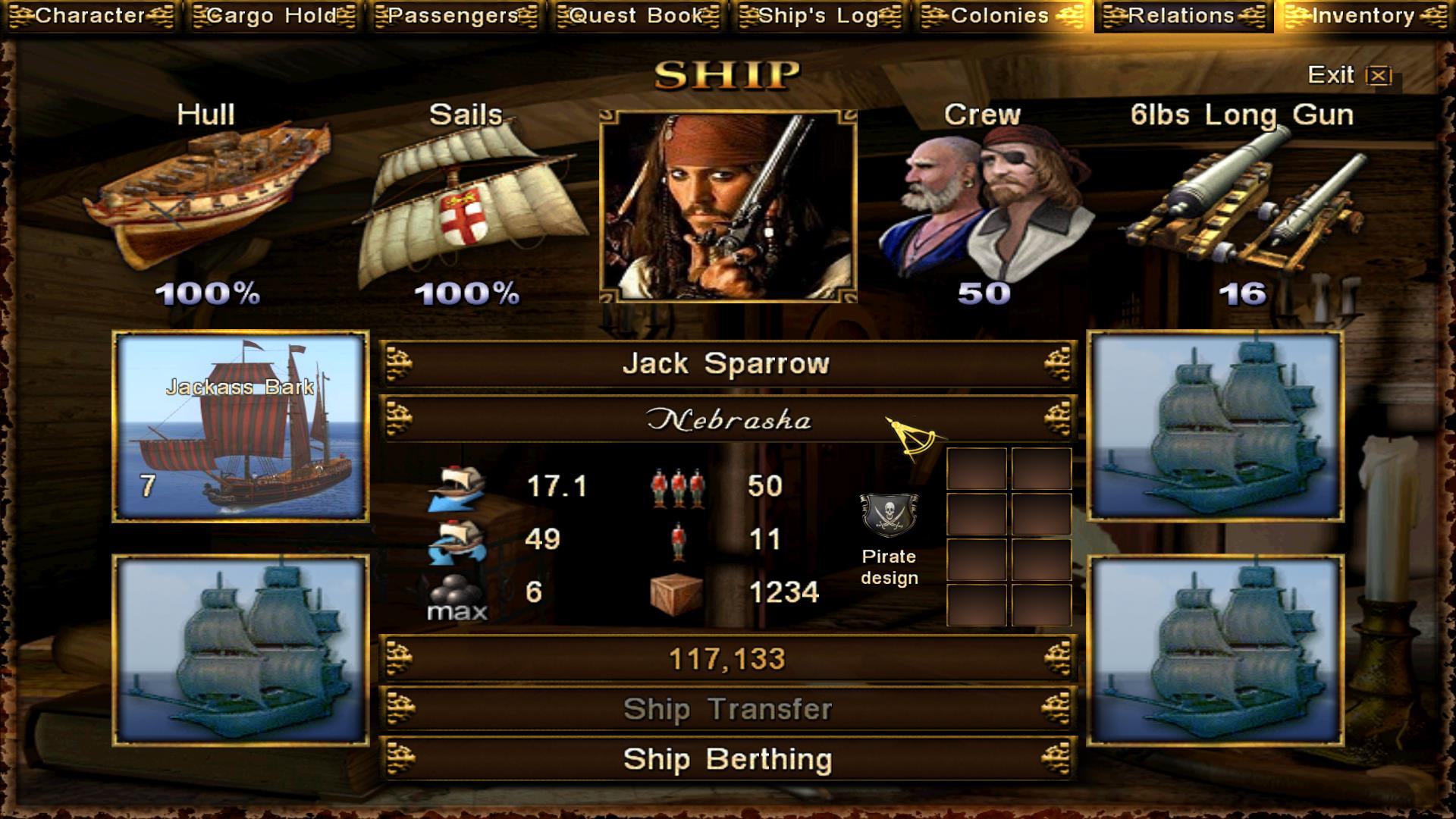
Task: Click the cannonball max caliber icon
Action: 457,595
